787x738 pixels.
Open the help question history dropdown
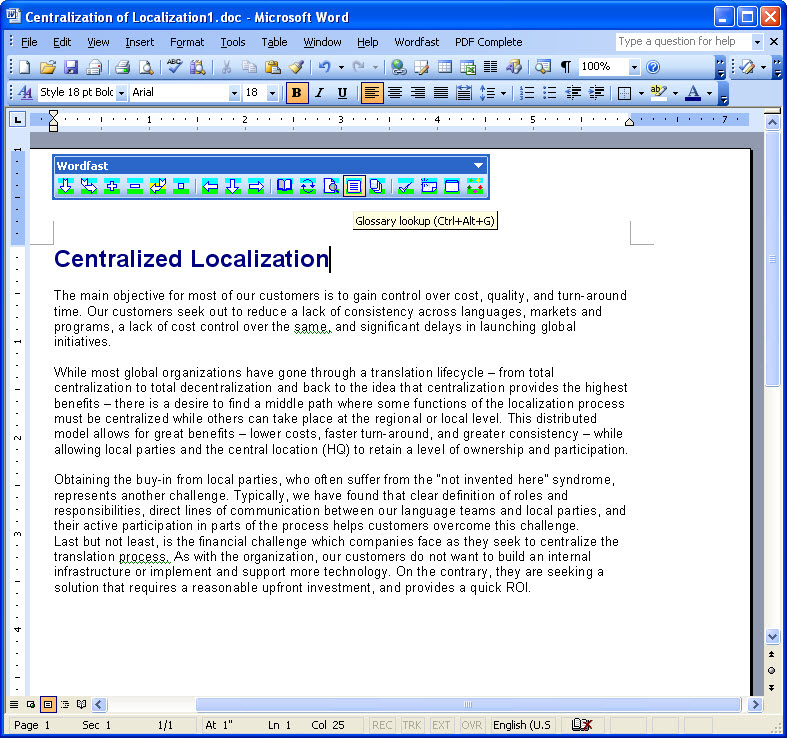coord(757,42)
